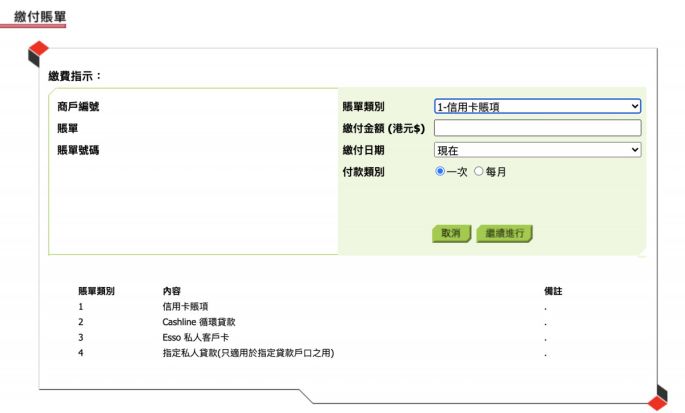Click the 商戶編號 label
The width and height of the screenshot is (685, 413).
point(78,106)
